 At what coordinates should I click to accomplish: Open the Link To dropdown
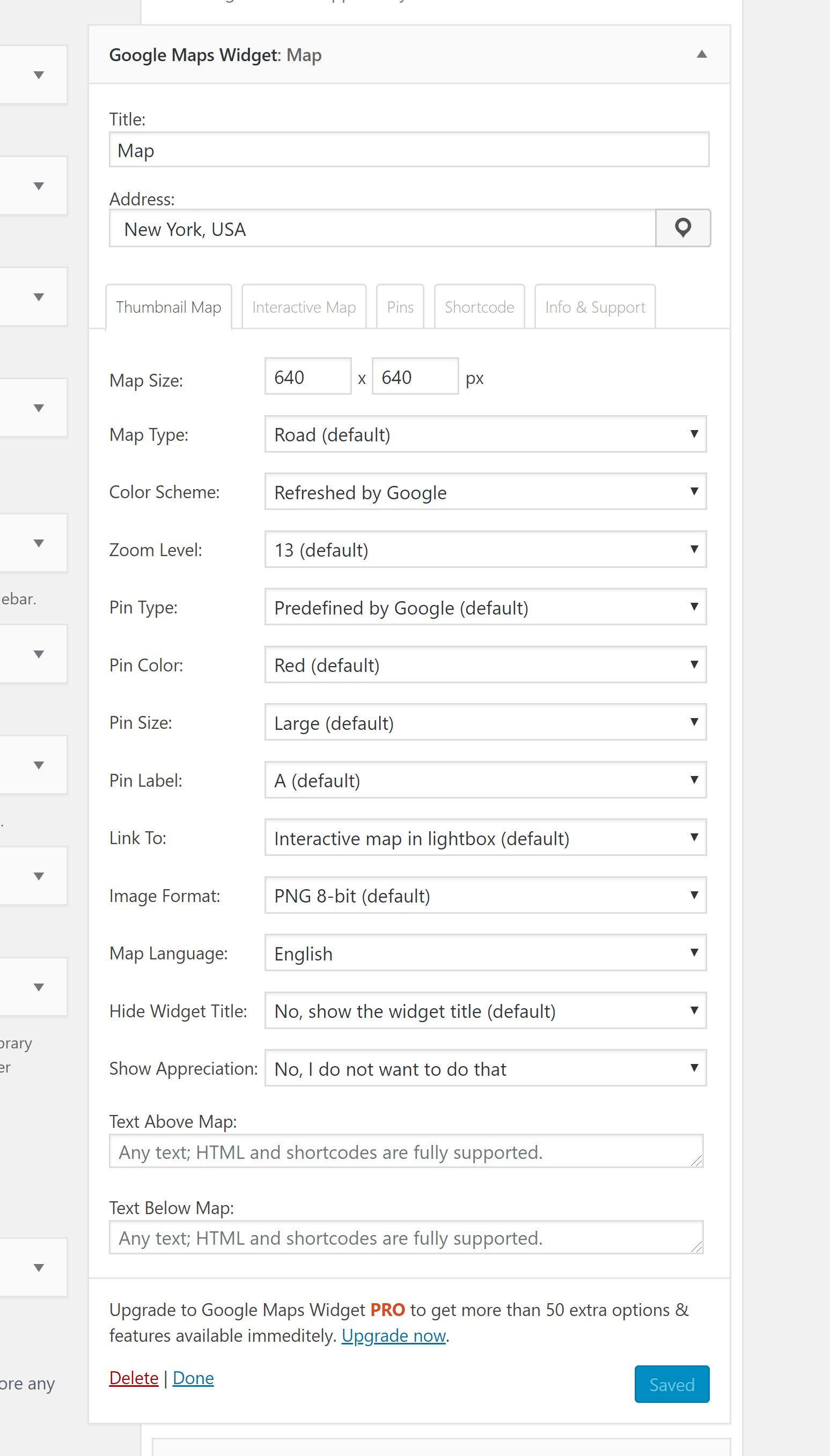coord(486,838)
